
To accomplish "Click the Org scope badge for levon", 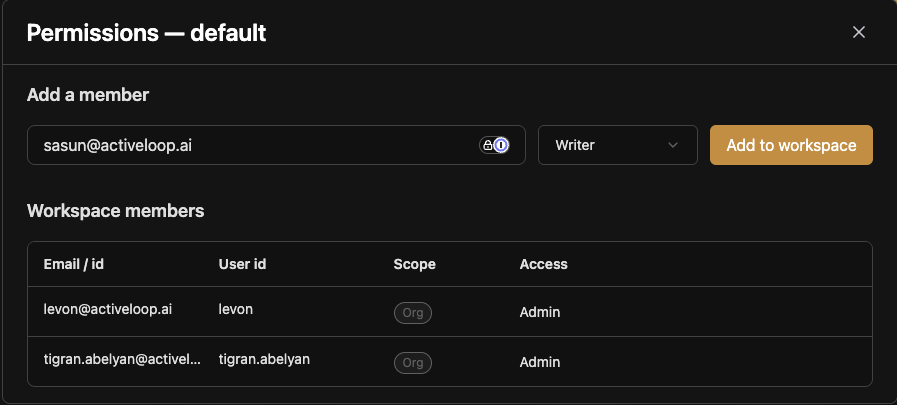I will (x=412, y=313).
